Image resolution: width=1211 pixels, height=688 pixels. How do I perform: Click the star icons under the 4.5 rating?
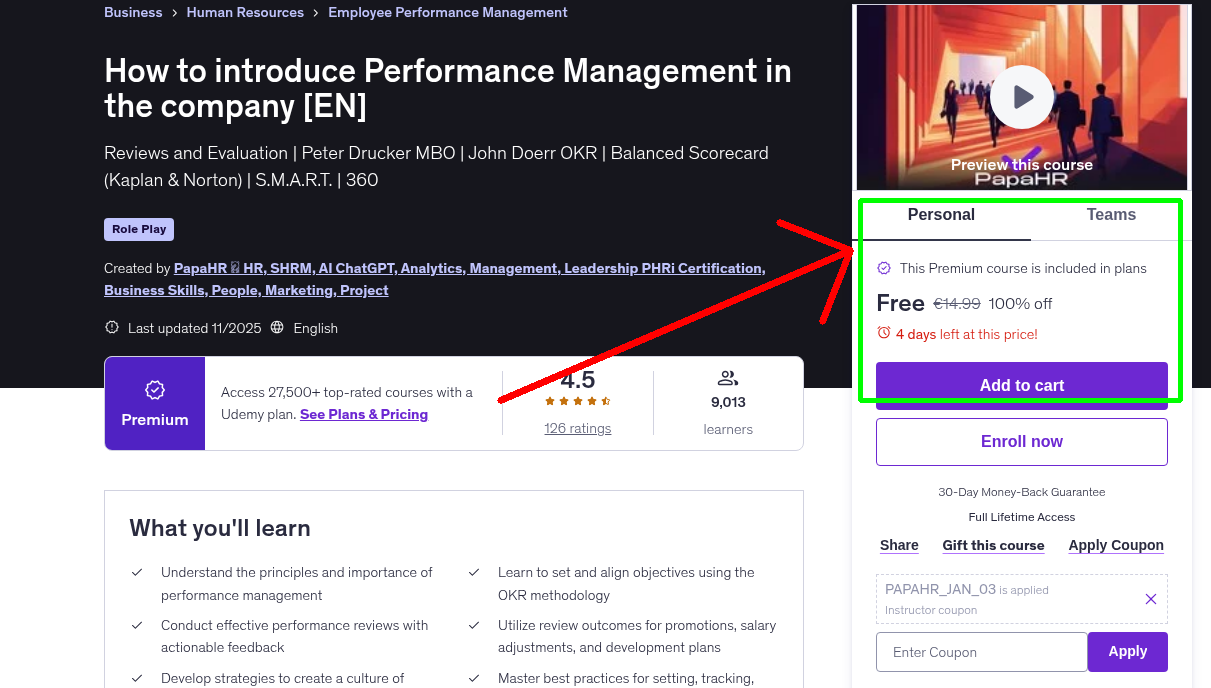coord(576,399)
